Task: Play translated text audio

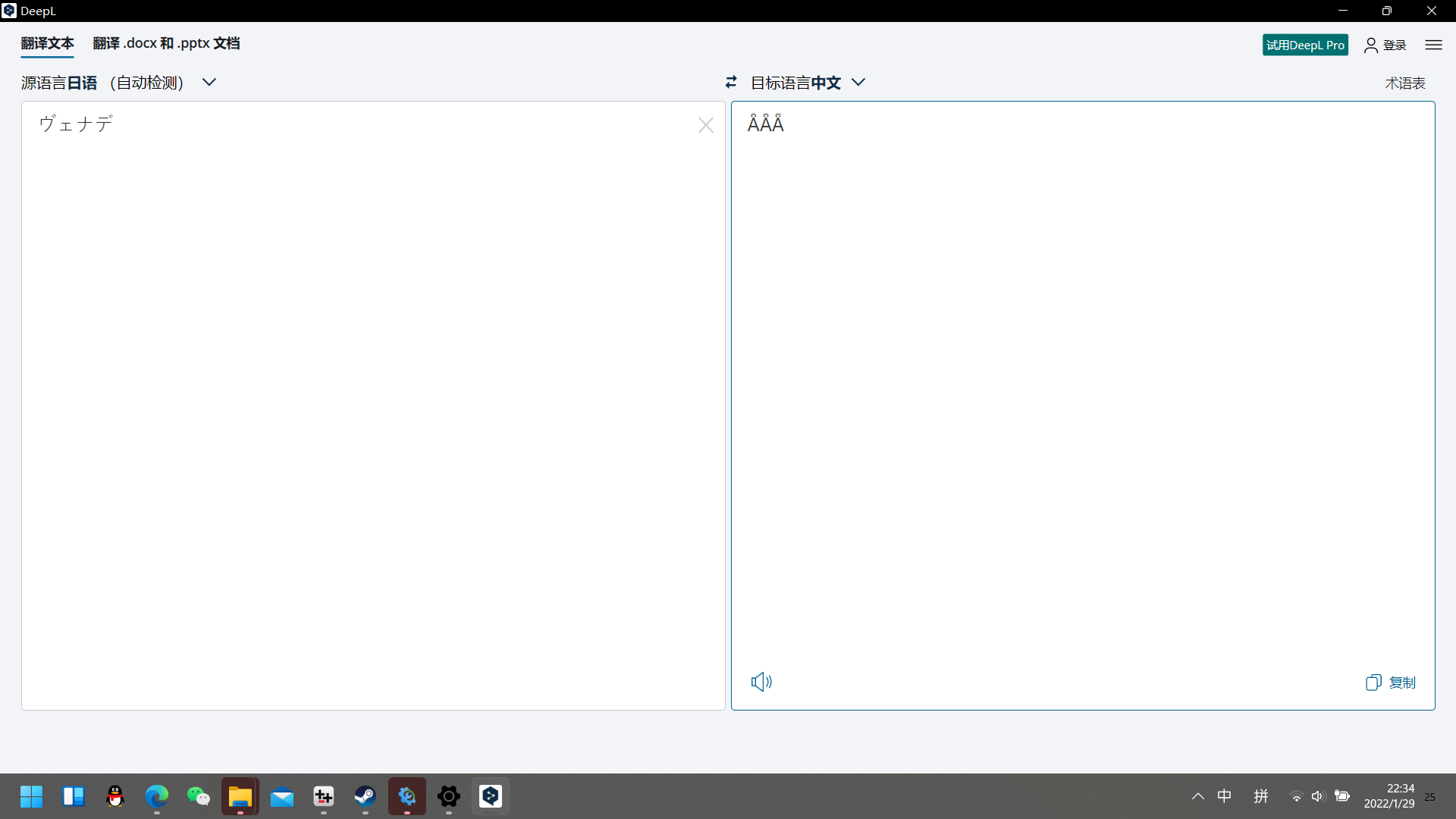Action: 761,682
